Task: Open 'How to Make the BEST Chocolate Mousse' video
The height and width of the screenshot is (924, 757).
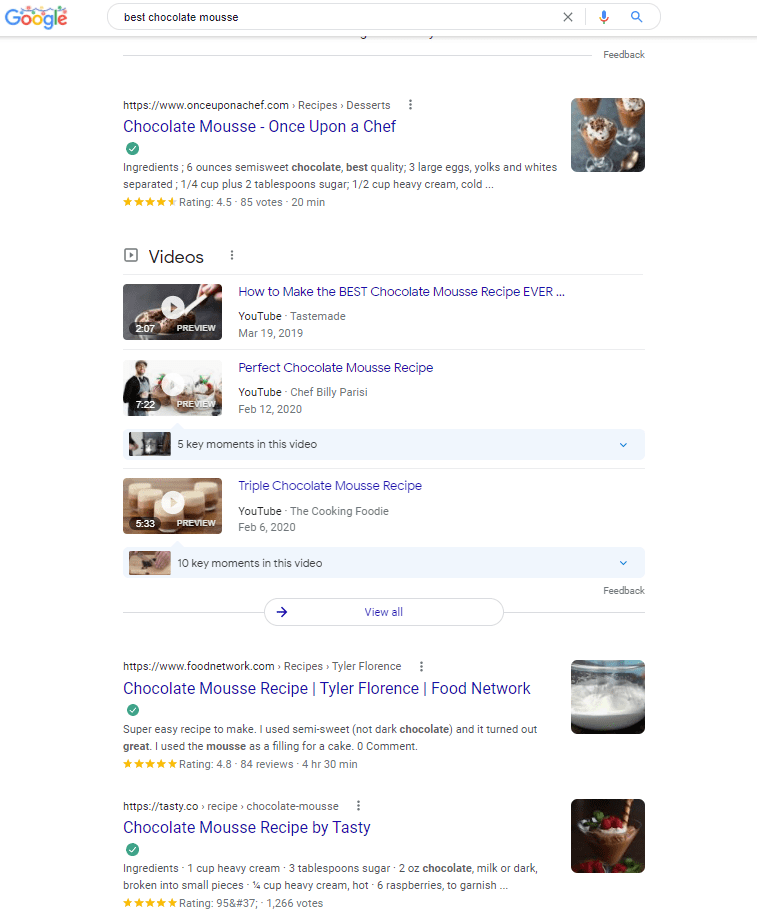Action: click(401, 292)
